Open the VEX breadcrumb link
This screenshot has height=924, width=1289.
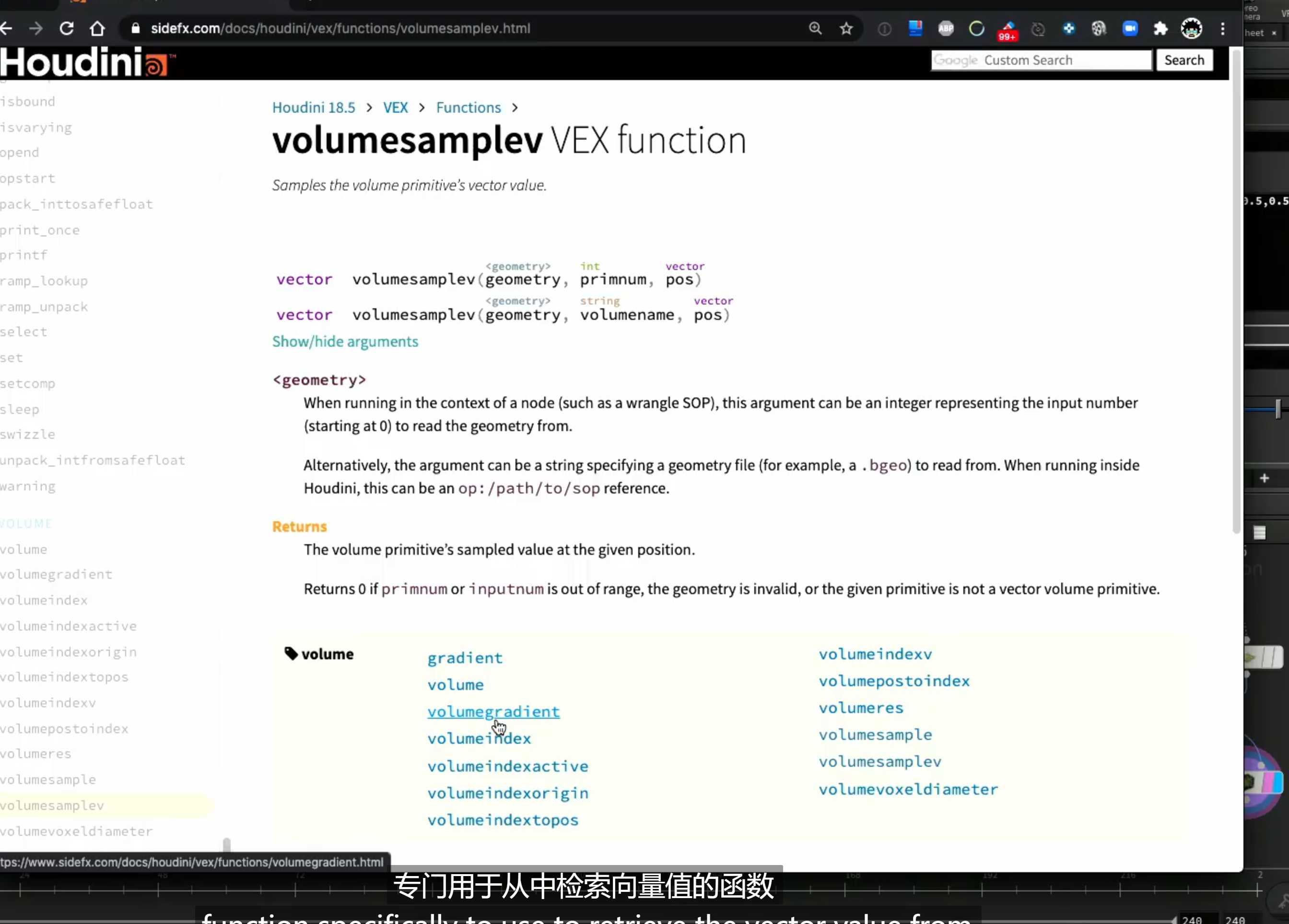point(395,107)
